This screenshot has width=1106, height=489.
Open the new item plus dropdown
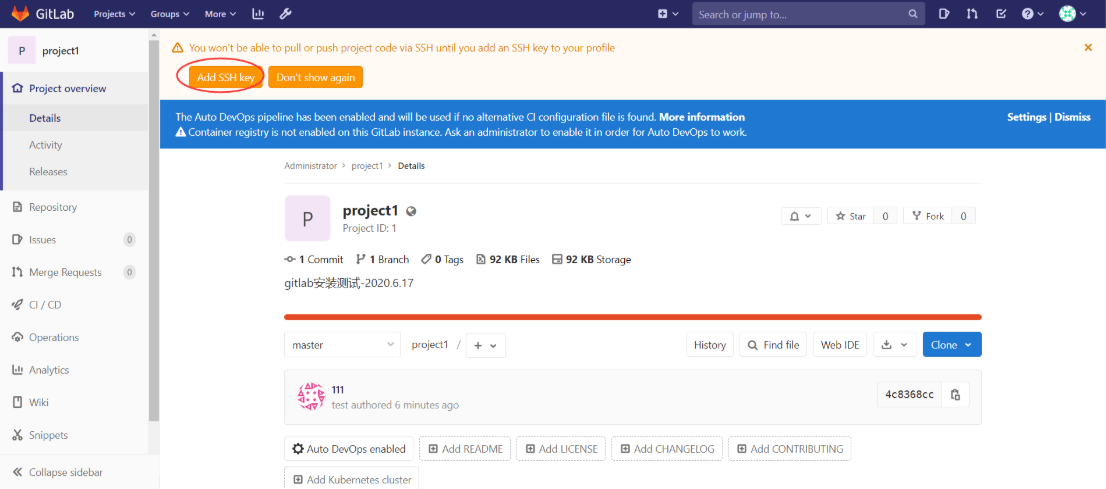click(x=668, y=13)
